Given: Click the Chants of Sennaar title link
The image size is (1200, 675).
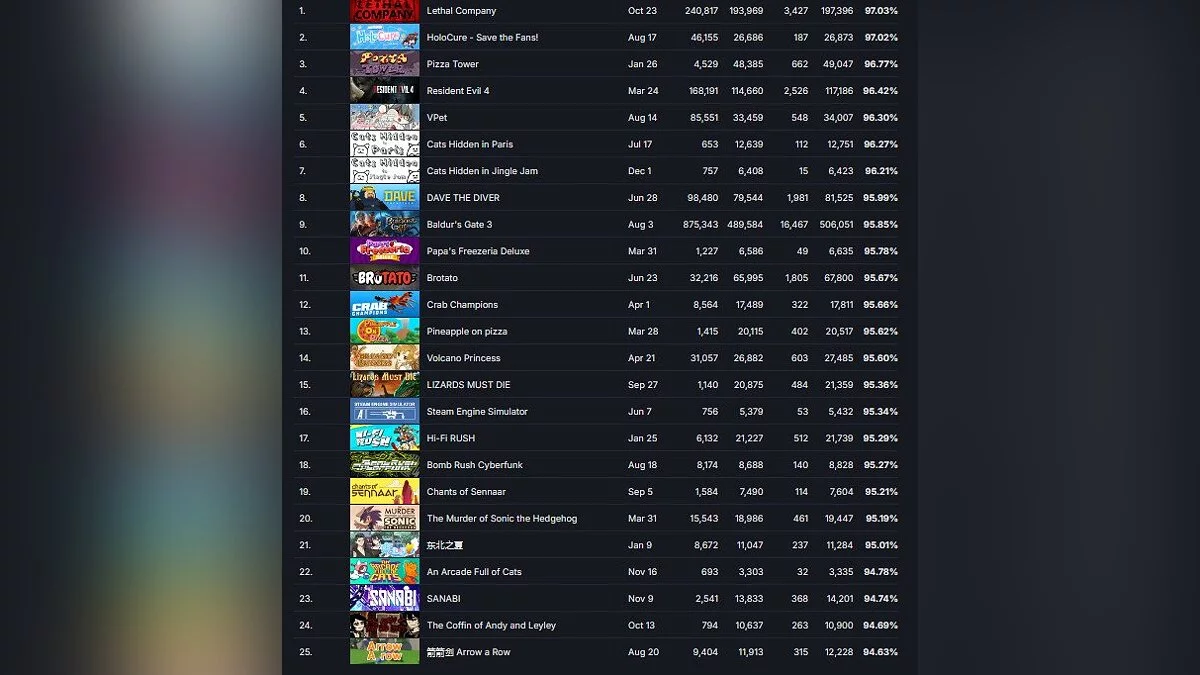Looking at the screenshot, I should click(x=466, y=491).
